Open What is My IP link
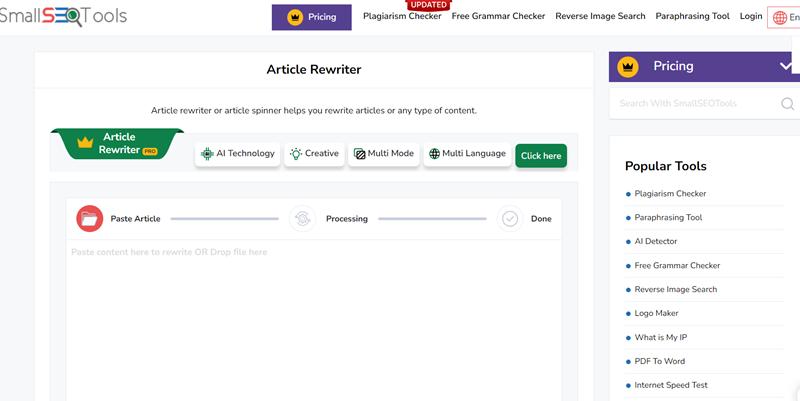The width and height of the screenshot is (800, 401). 661,337
